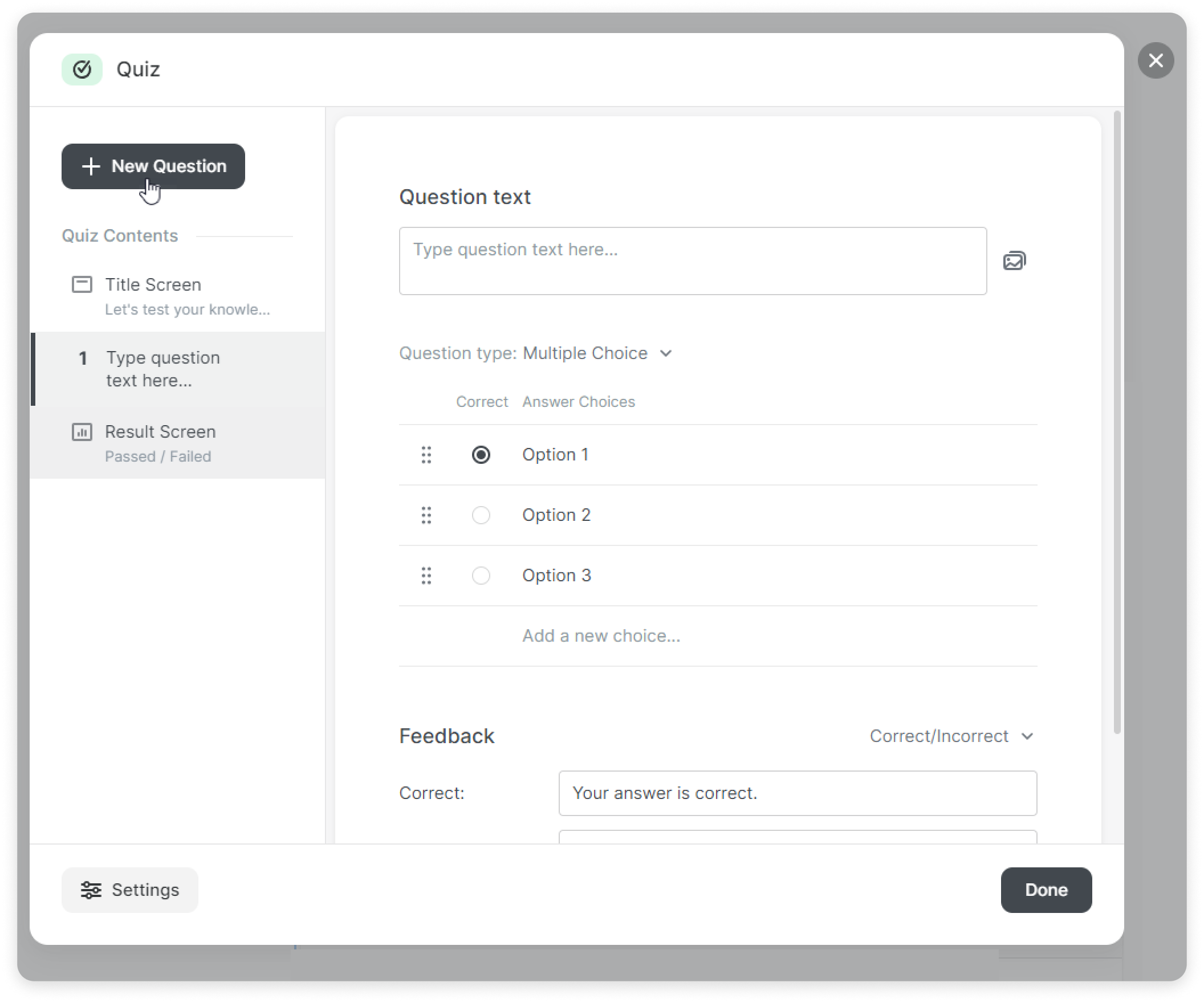Click the New Question button

[153, 166]
